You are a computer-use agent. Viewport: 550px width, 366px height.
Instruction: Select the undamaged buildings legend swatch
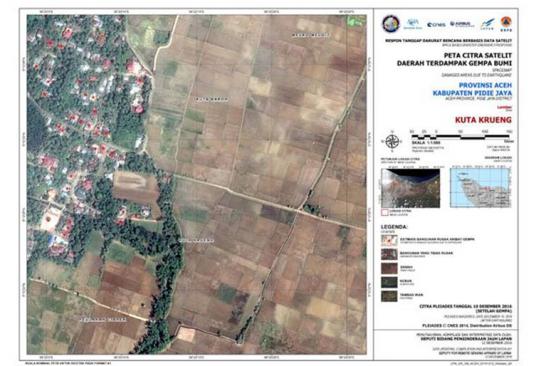pyautogui.click(x=389, y=254)
